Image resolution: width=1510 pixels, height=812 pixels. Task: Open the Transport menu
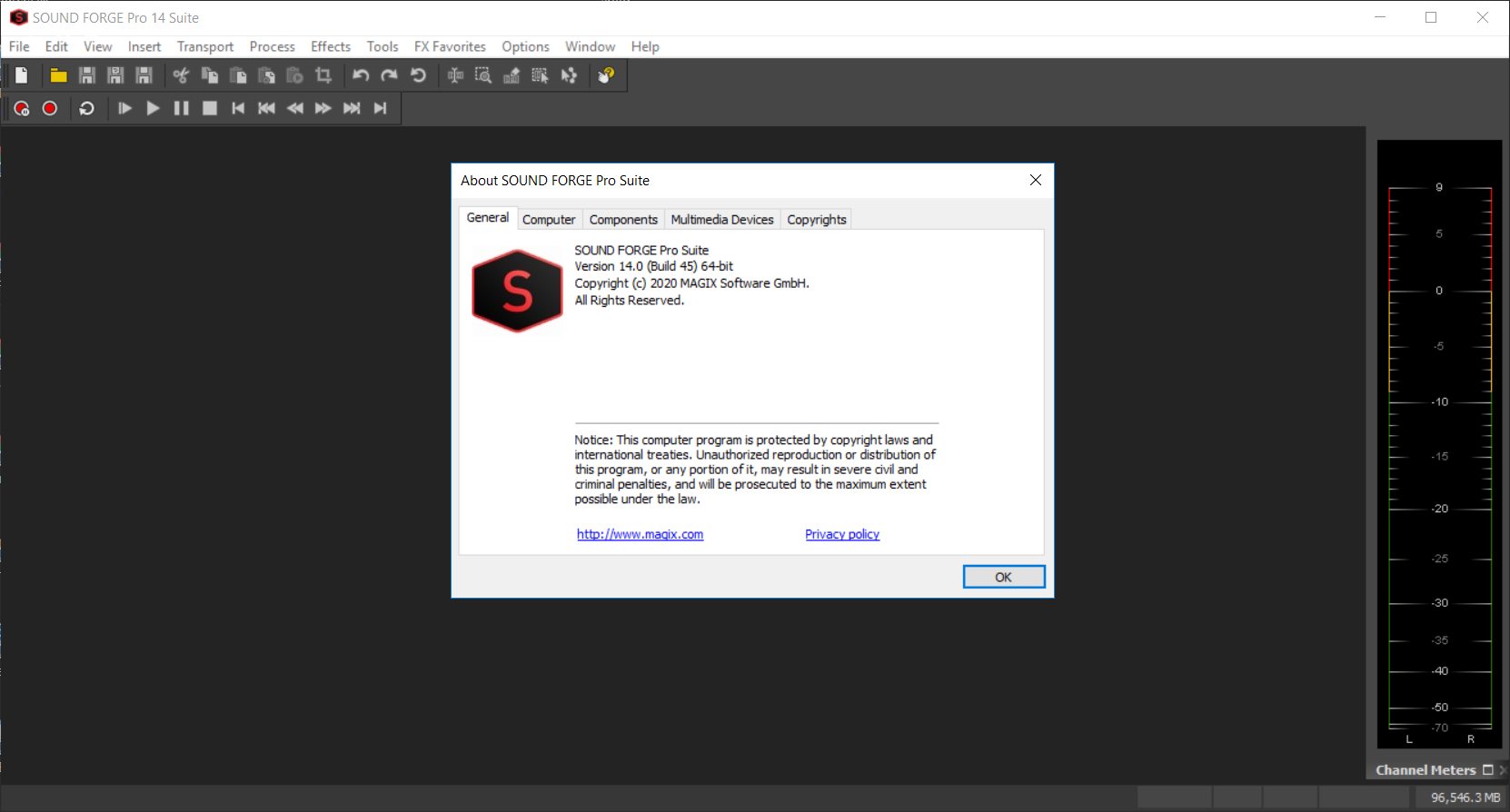[205, 46]
